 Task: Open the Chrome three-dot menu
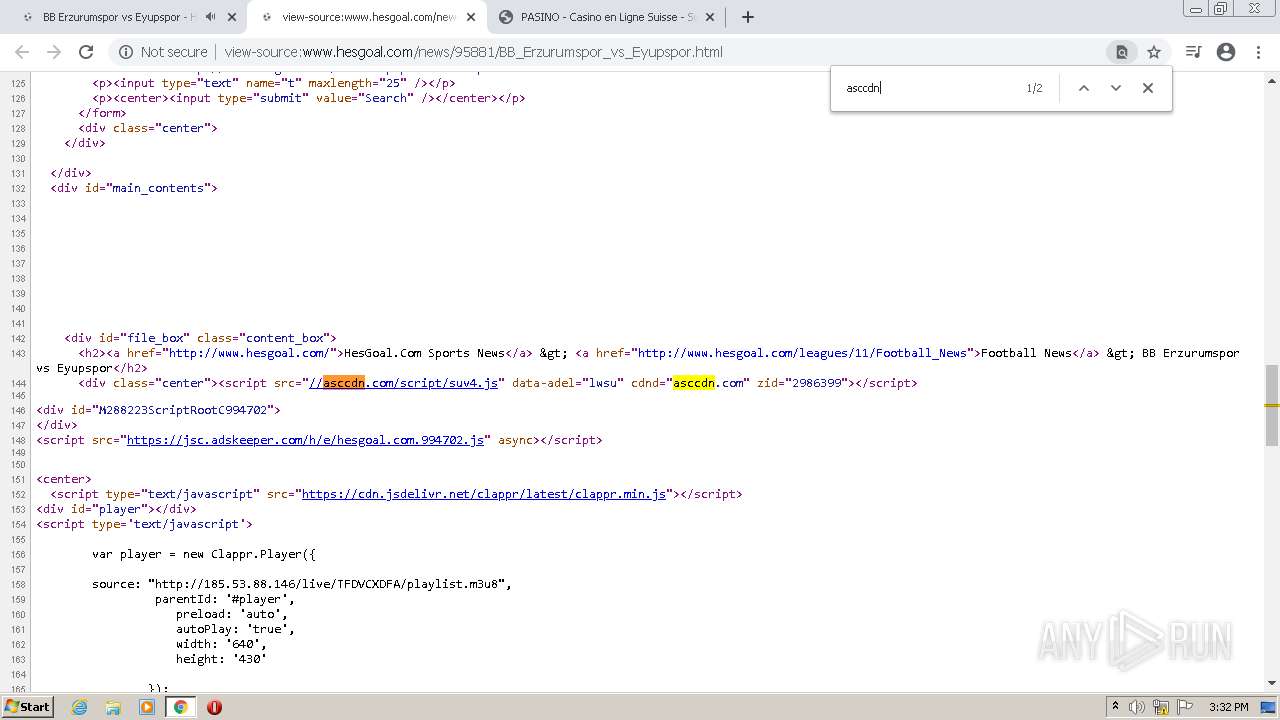1258,52
